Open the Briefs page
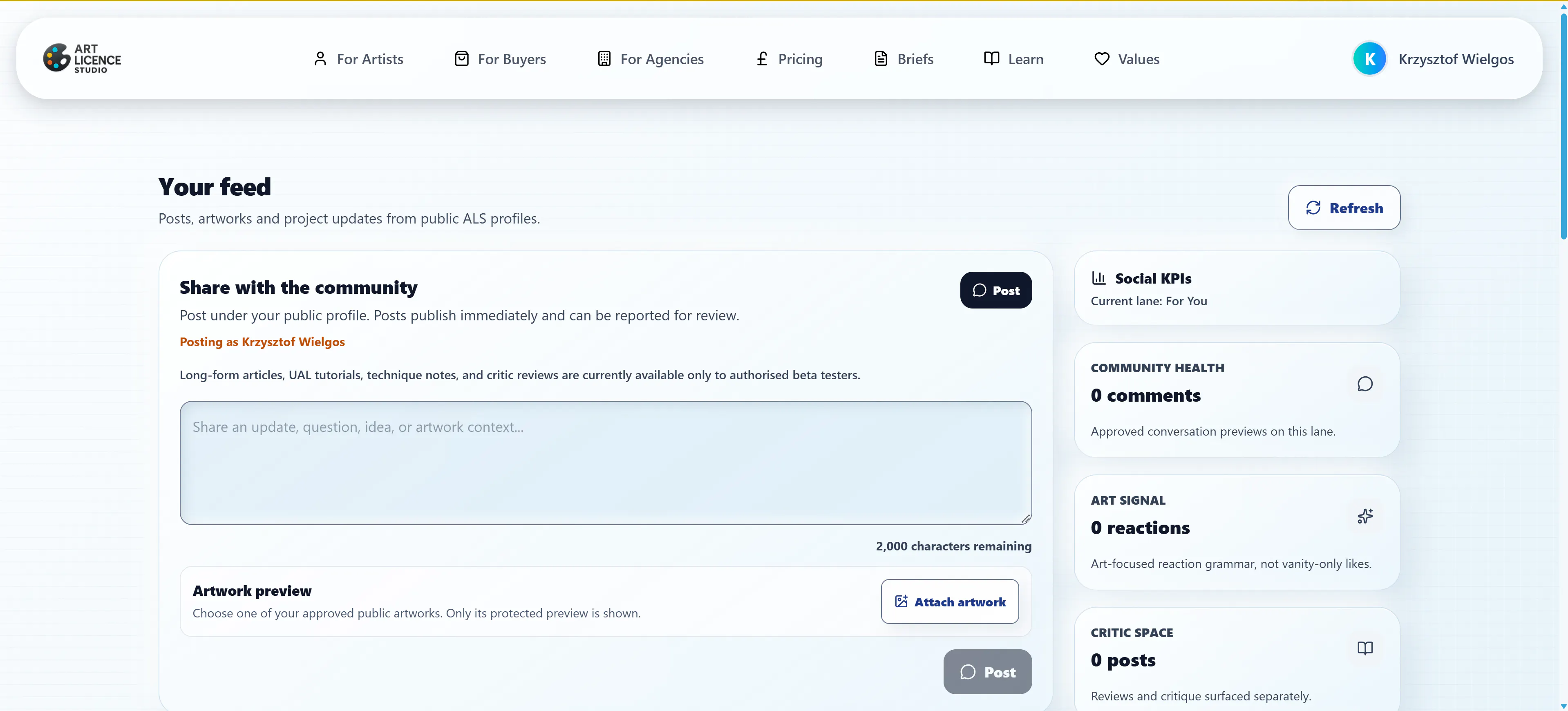The height and width of the screenshot is (711, 1568). point(903,58)
